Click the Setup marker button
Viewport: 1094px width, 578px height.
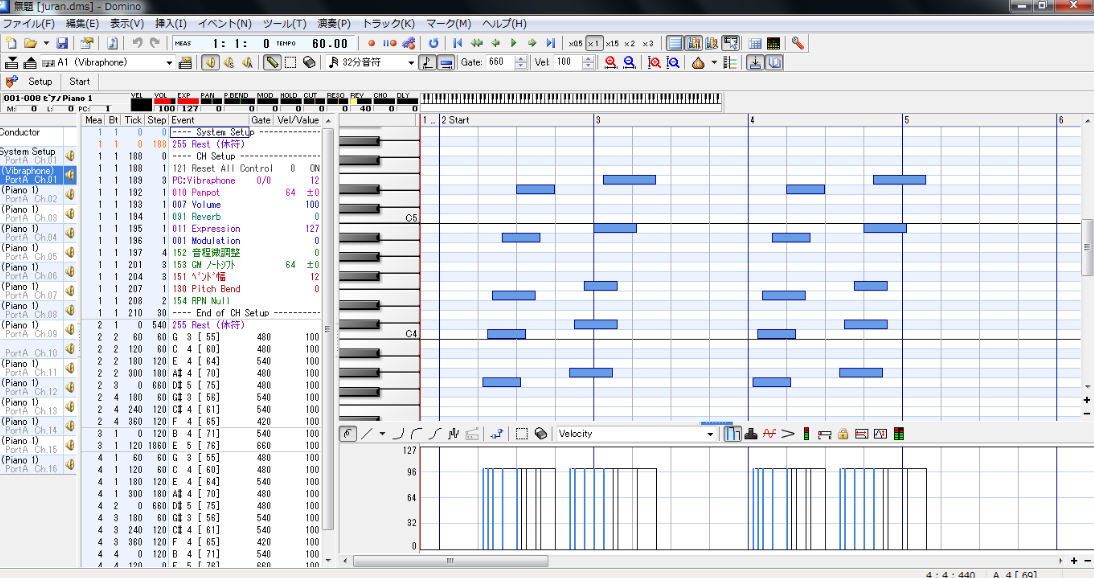40,81
